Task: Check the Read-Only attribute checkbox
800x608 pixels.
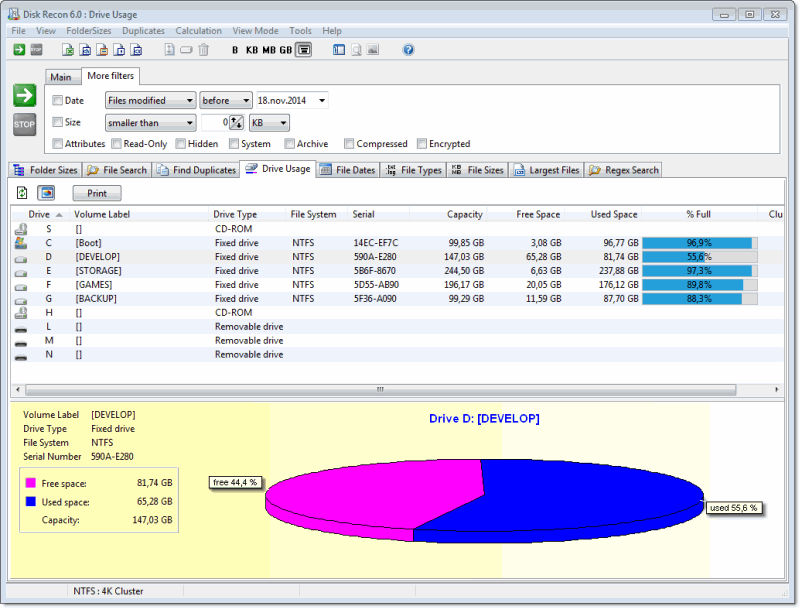Action: point(116,144)
